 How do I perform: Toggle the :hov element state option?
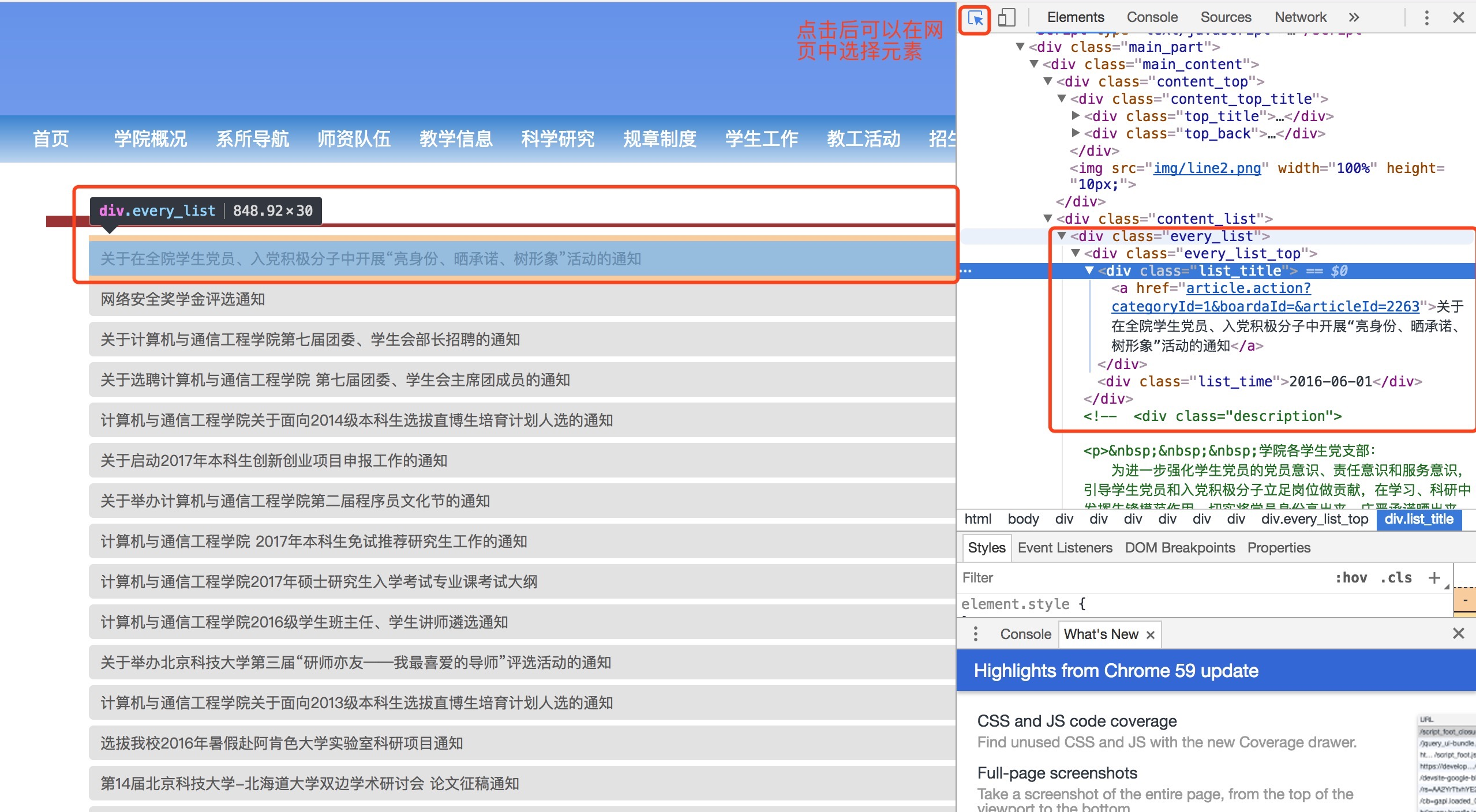1351,578
